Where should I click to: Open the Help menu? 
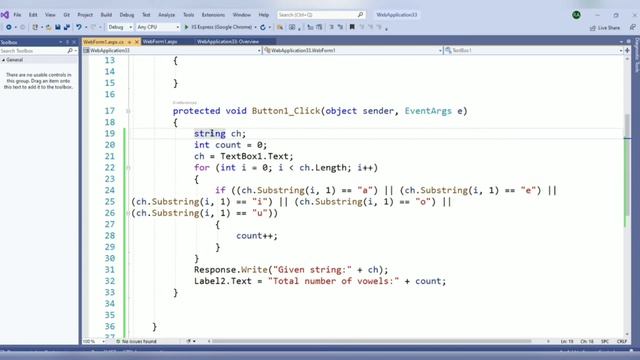coord(264,15)
